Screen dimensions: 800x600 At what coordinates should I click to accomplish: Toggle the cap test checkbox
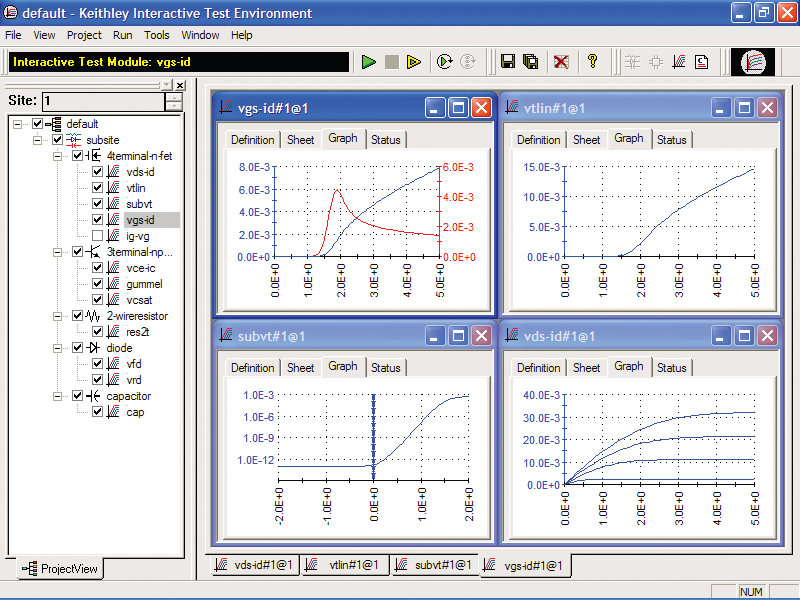(97, 412)
